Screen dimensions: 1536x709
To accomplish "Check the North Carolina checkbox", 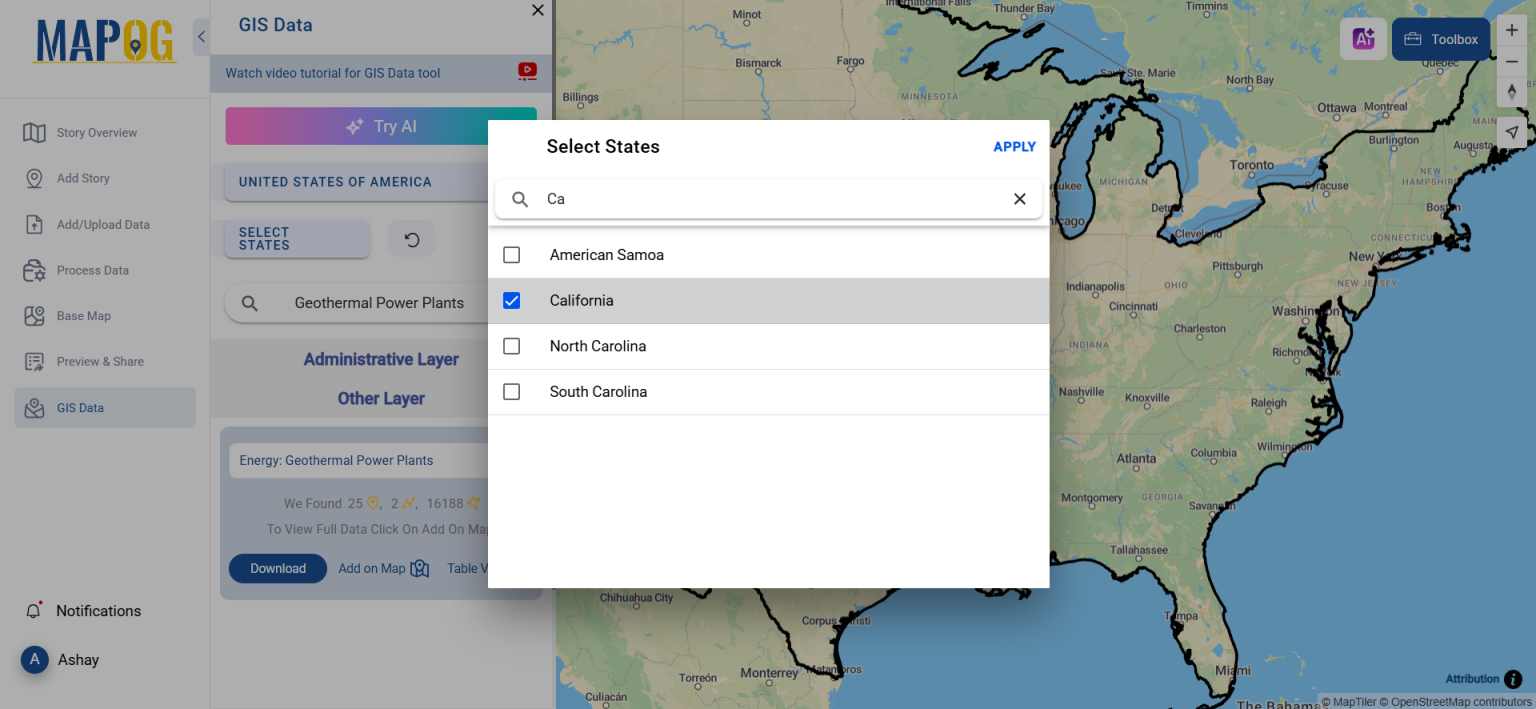I will (511, 346).
